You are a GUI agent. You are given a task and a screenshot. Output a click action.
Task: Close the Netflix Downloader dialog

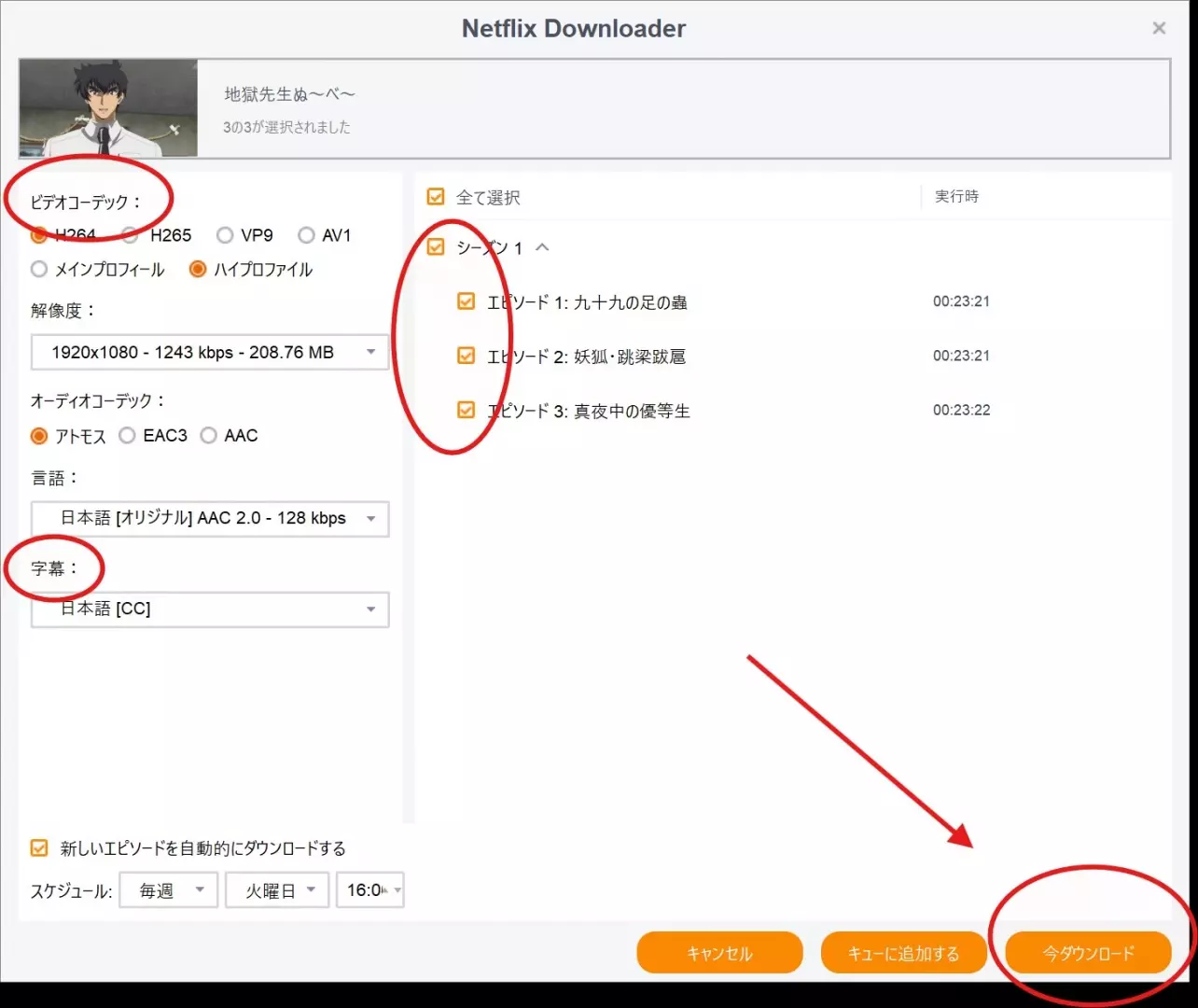tap(1159, 28)
